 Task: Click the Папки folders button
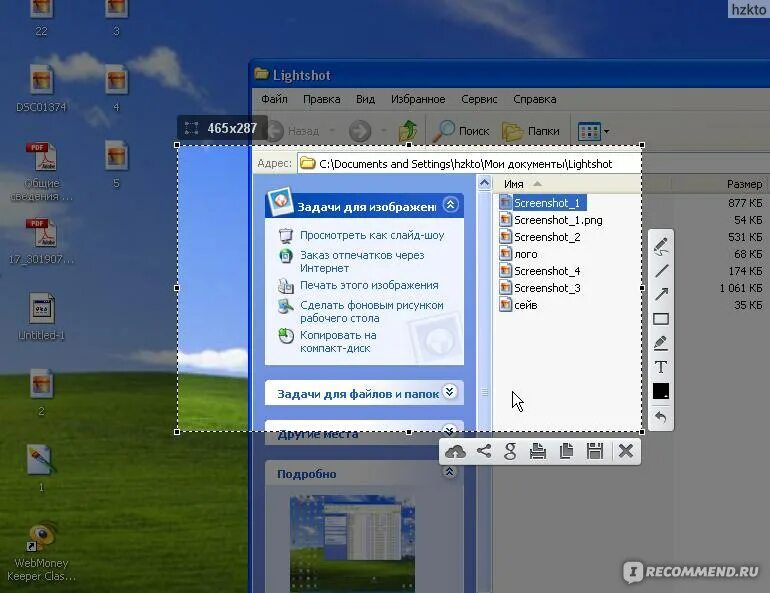pos(531,131)
